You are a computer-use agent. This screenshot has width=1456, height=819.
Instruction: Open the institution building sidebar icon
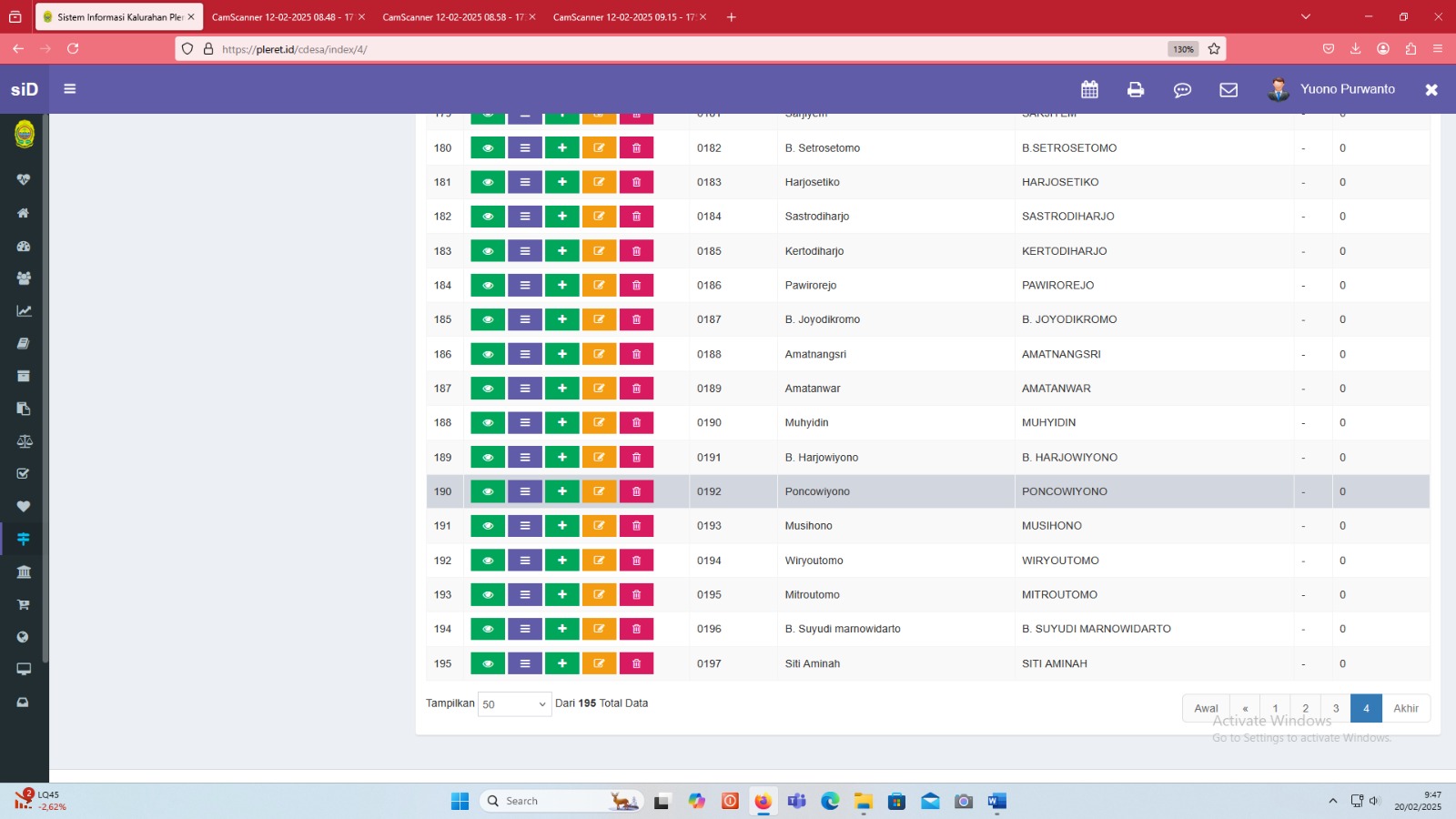24,571
